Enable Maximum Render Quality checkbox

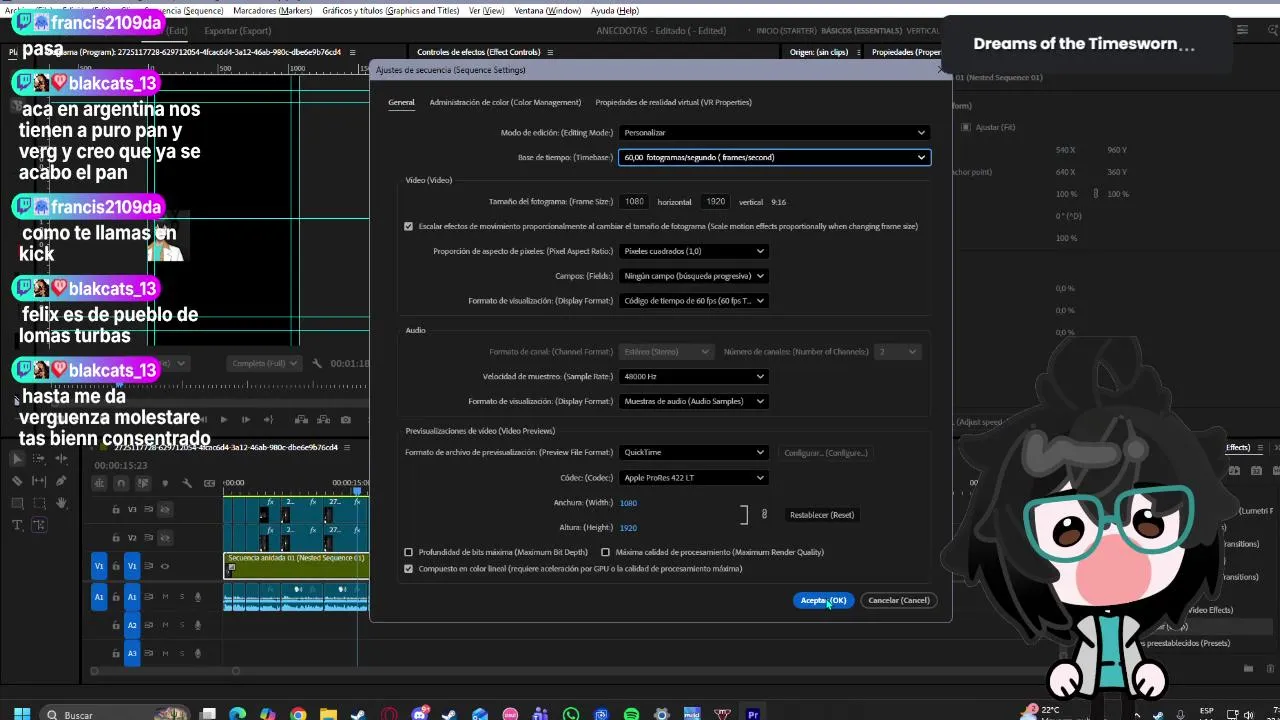point(605,552)
